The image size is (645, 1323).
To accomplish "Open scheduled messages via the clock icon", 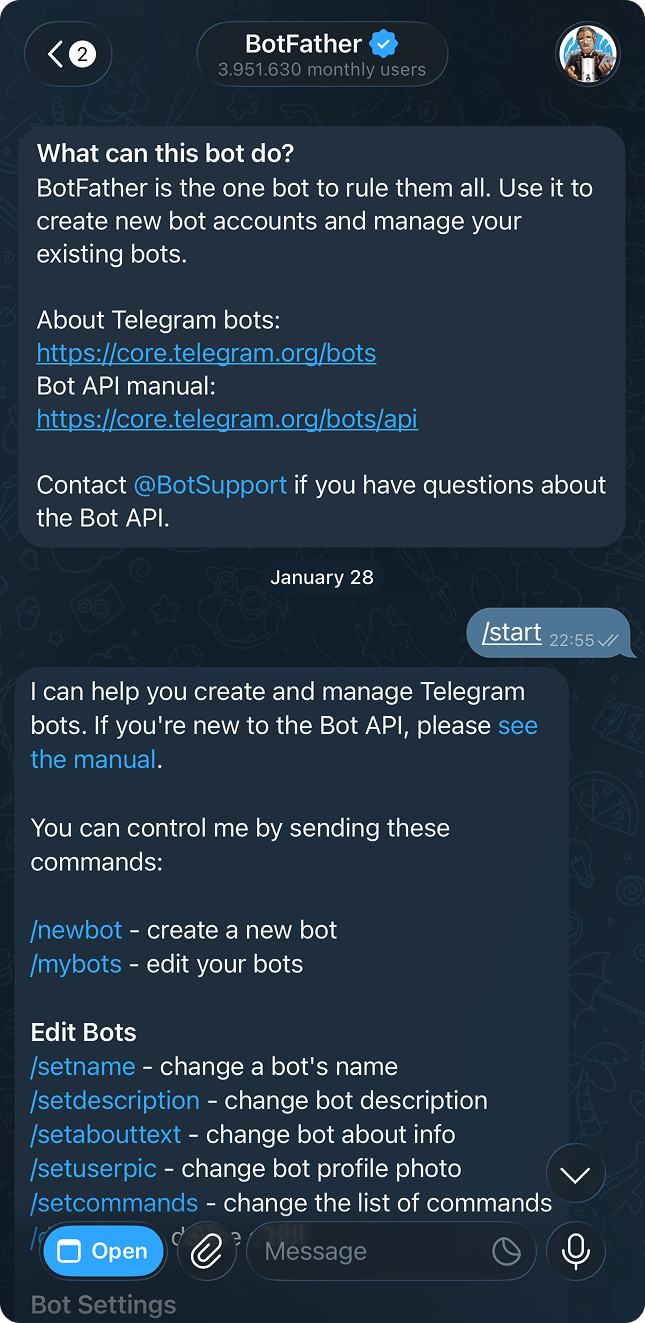I will pos(506,1251).
